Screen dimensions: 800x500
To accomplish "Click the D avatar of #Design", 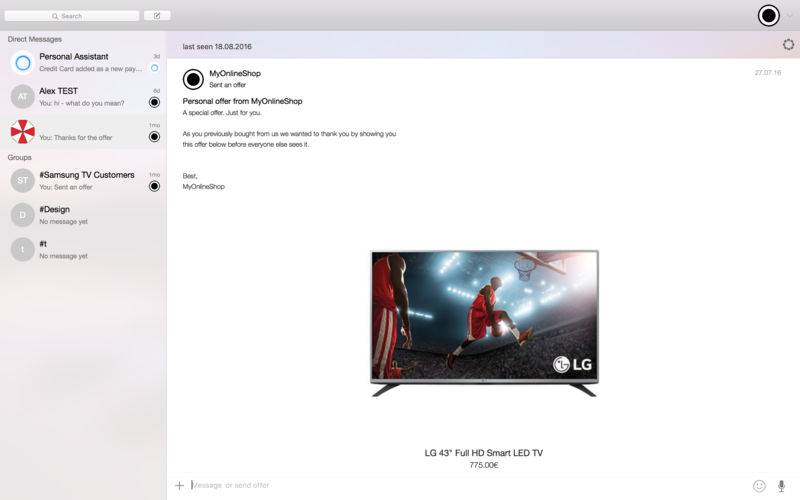I will tap(22, 215).
